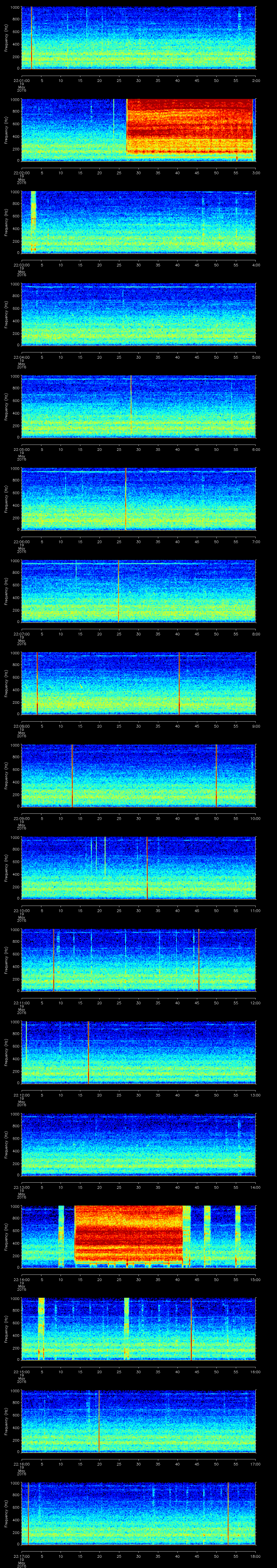This screenshot has height=1568, width=277.
Task: Click the 9:00 end time label
Action: coord(256,726)
